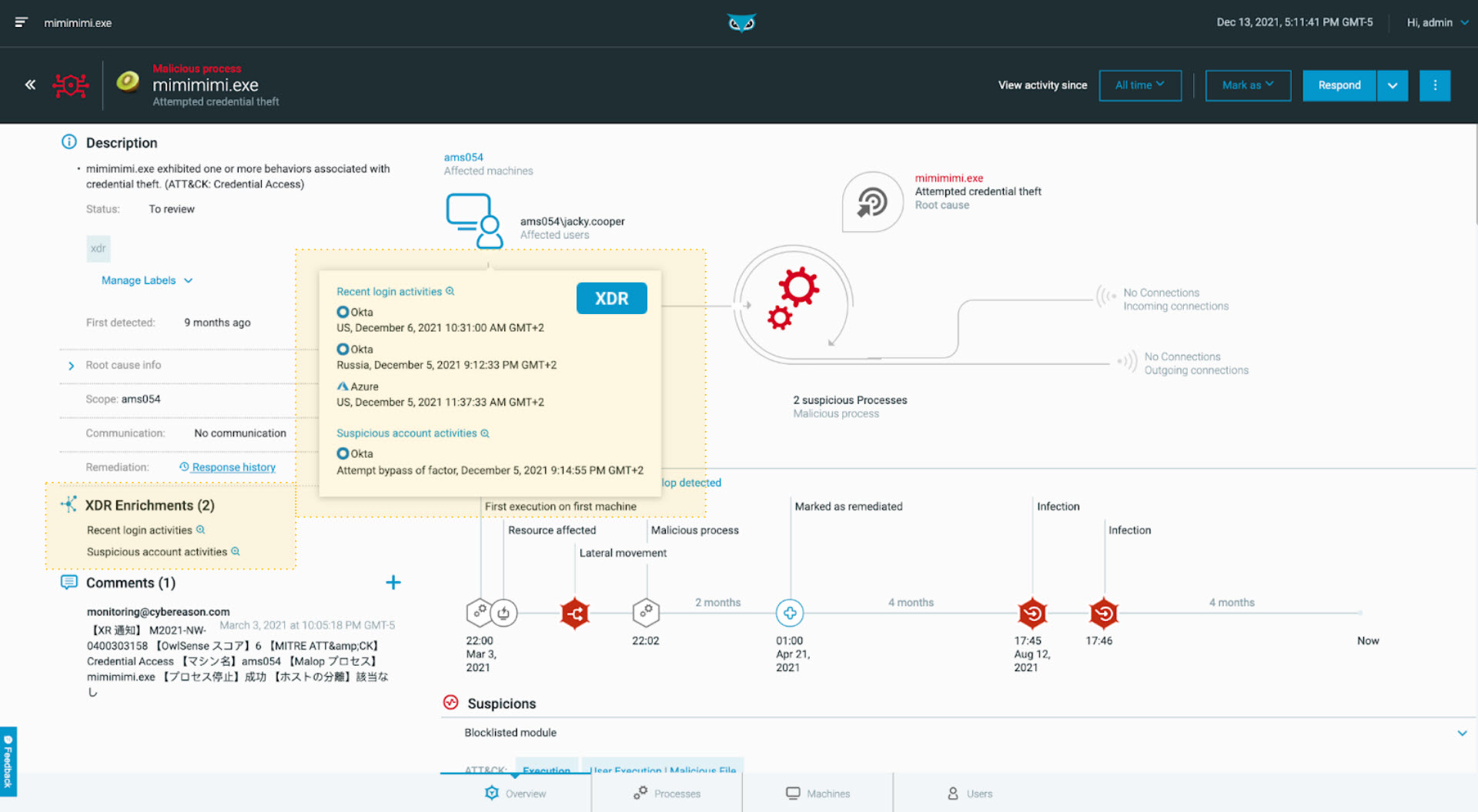Open the All time activity dropdown
The width and height of the screenshot is (1478, 812).
click(x=1140, y=85)
